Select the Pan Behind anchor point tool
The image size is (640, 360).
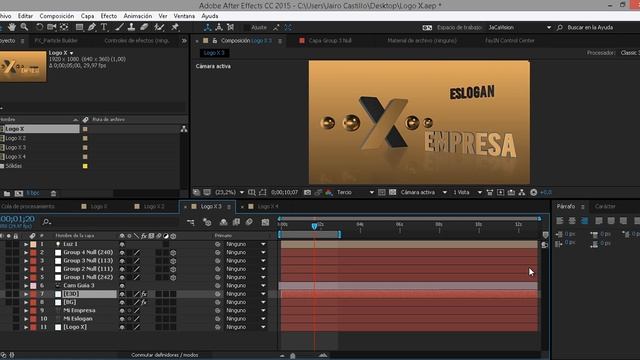(64, 27)
